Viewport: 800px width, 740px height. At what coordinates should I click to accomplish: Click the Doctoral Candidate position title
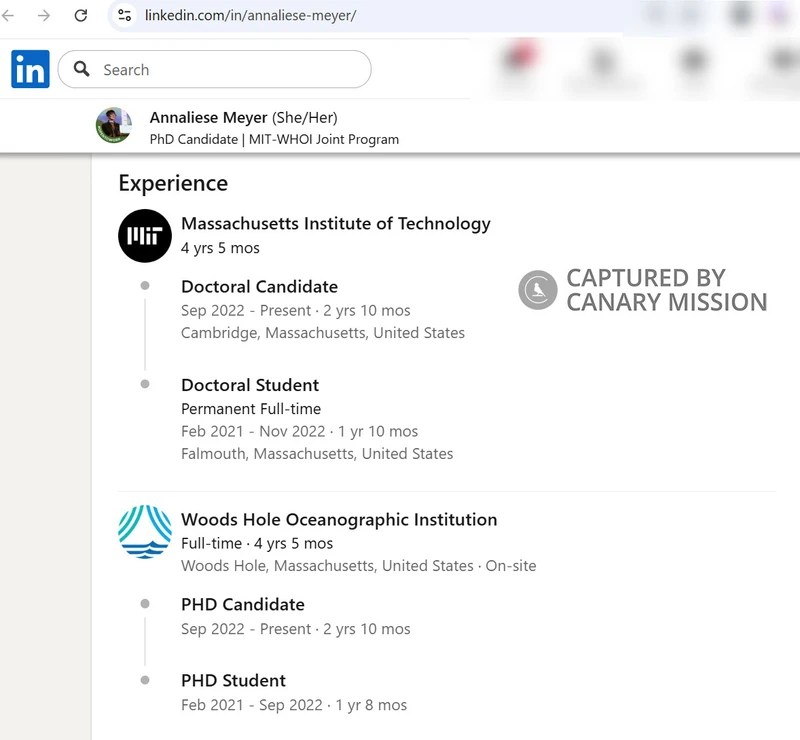coord(259,287)
